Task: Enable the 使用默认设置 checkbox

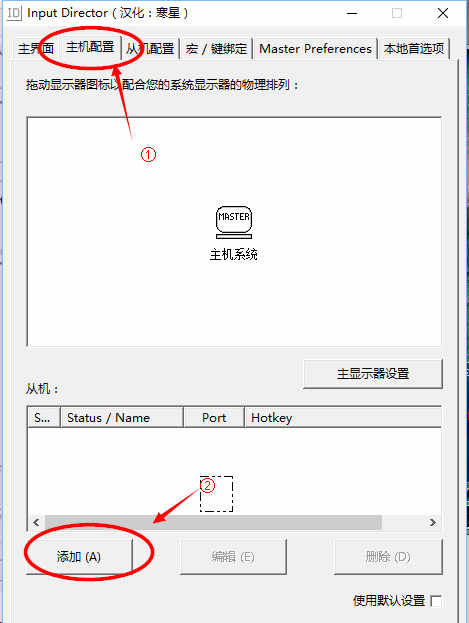Action: [436, 600]
